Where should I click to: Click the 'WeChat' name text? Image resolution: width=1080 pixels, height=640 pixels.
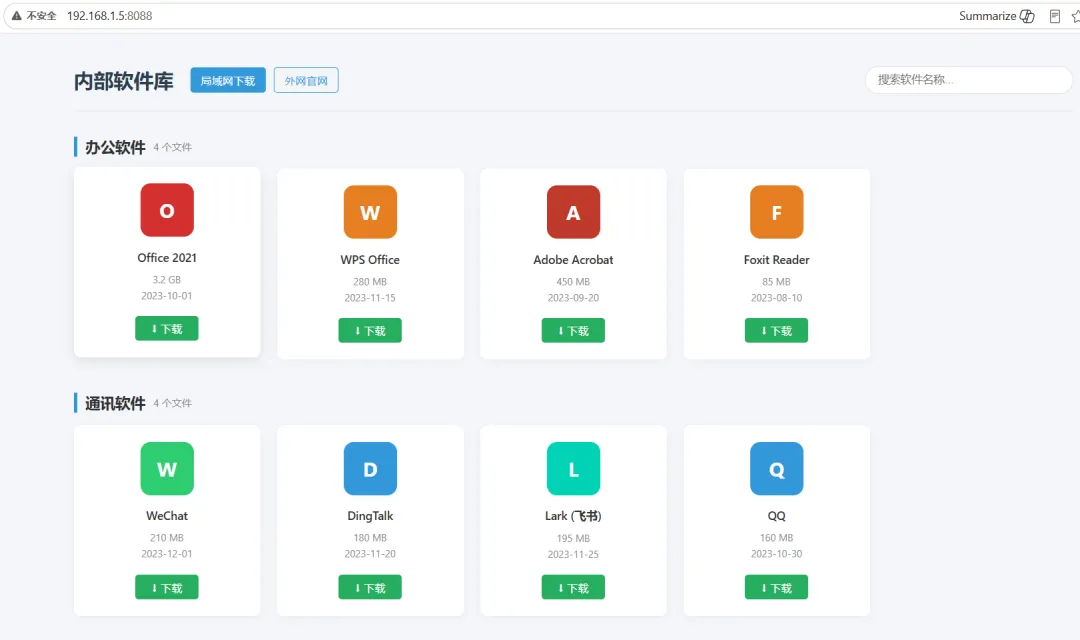(167, 516)
